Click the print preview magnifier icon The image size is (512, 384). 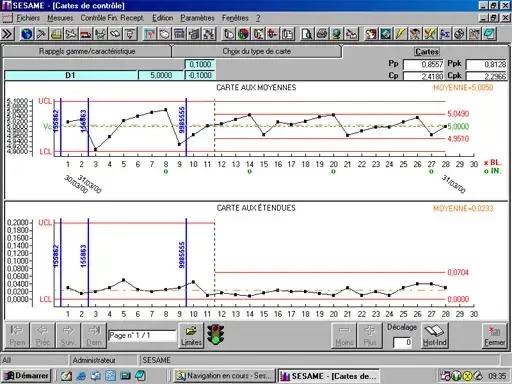307,34
